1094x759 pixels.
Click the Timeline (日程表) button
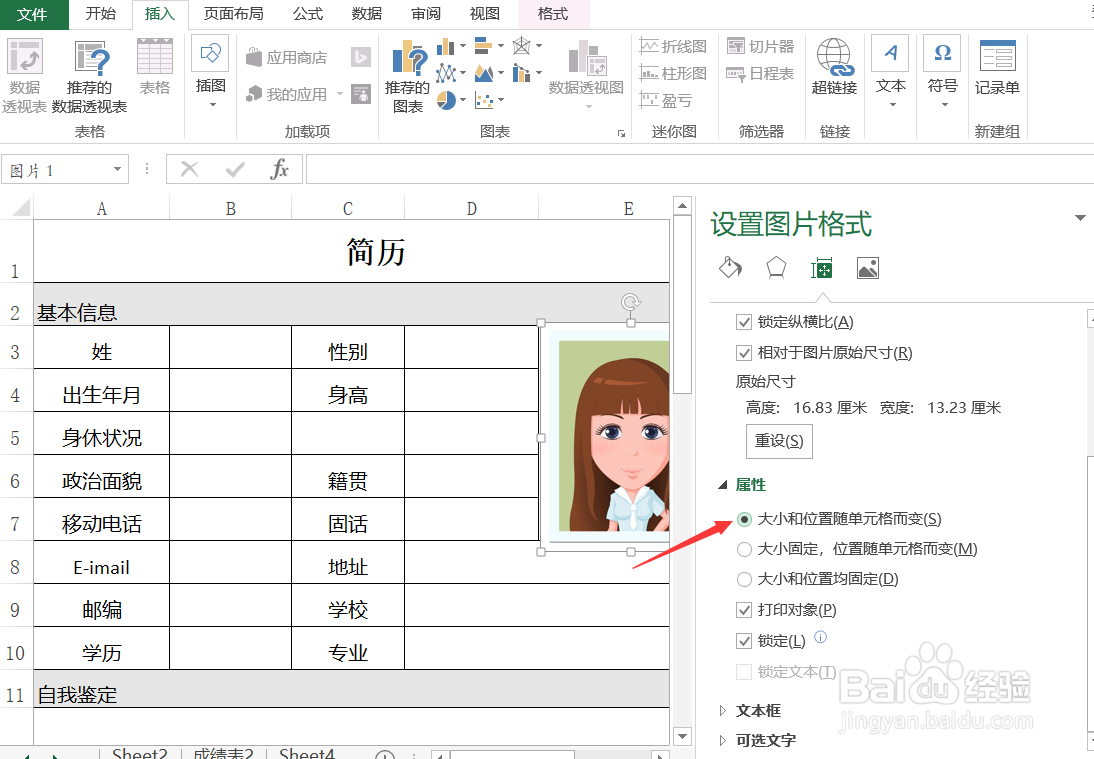click(760, 73)
